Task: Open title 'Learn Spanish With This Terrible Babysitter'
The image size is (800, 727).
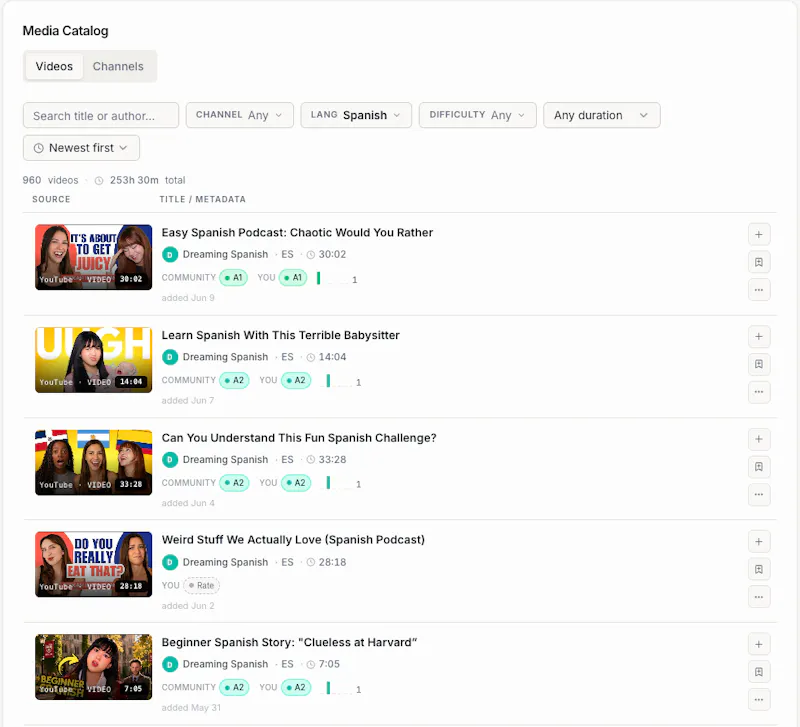Action: [x=281, y=335]
